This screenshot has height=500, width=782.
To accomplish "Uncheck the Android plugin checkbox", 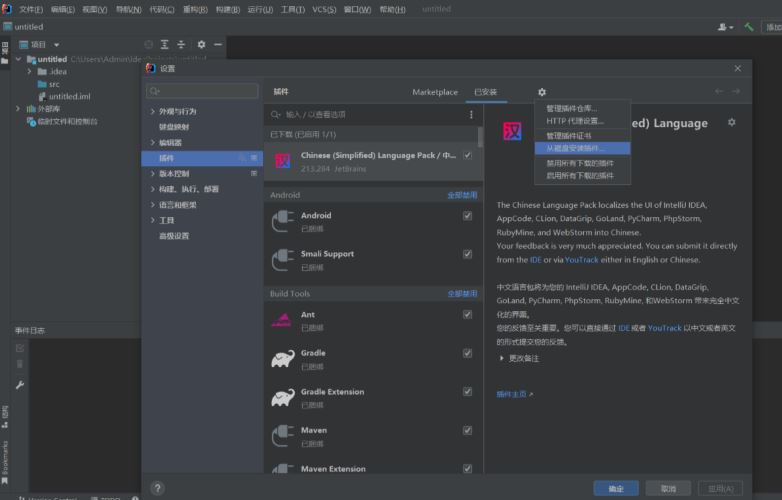I will pyautogui.click(x=467, y=216).
